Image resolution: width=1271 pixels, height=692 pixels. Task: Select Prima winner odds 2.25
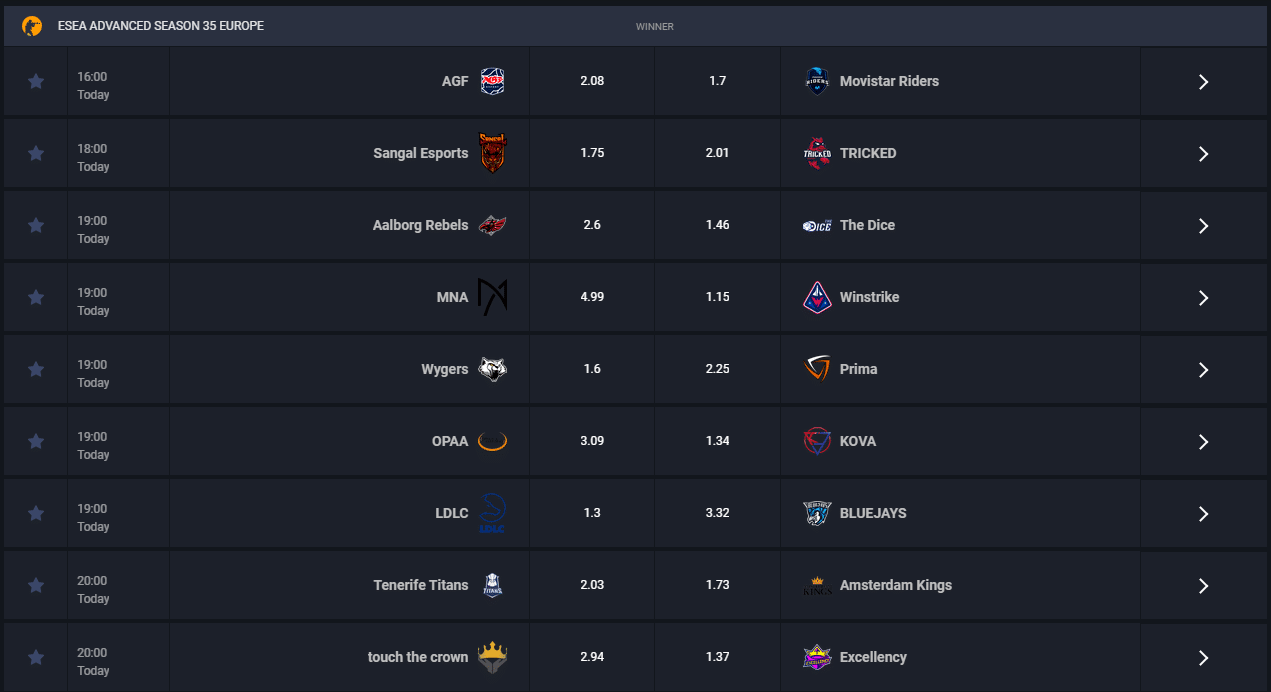(717, 369)
